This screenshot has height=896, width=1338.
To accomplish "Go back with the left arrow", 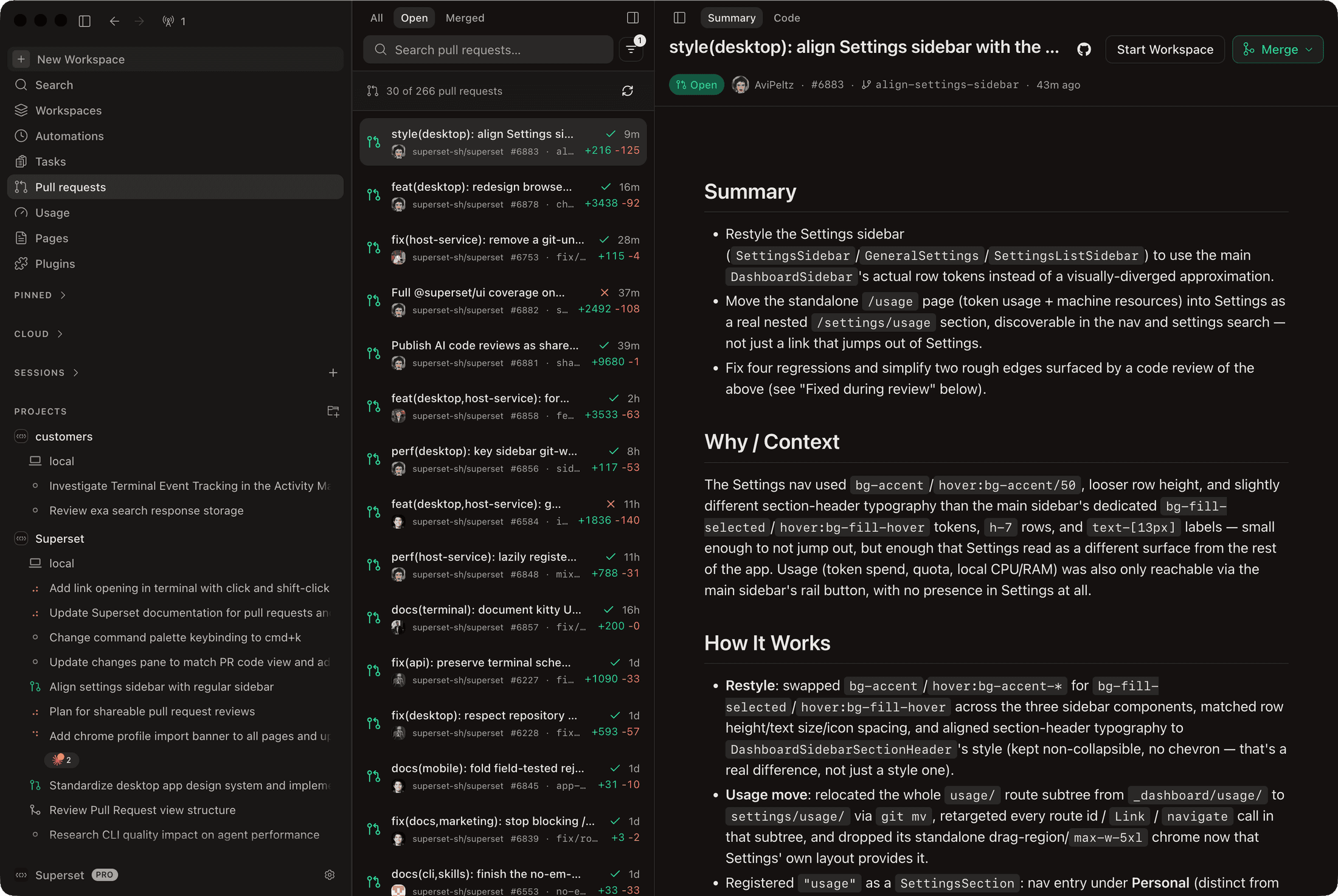I will tap(114, 21).
